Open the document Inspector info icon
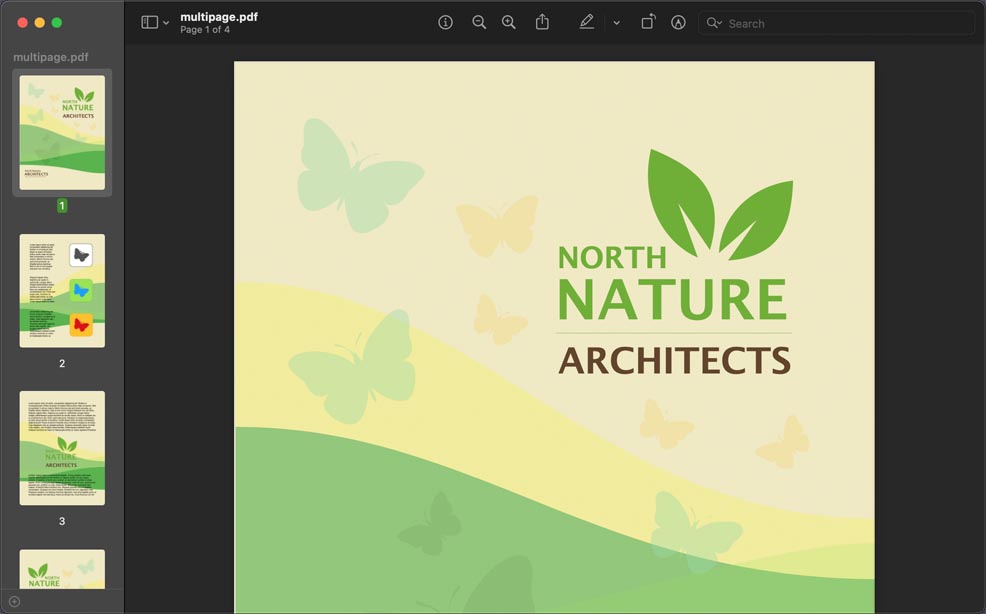The width and height of the screenshot is (986, 614). coord(445,23)
